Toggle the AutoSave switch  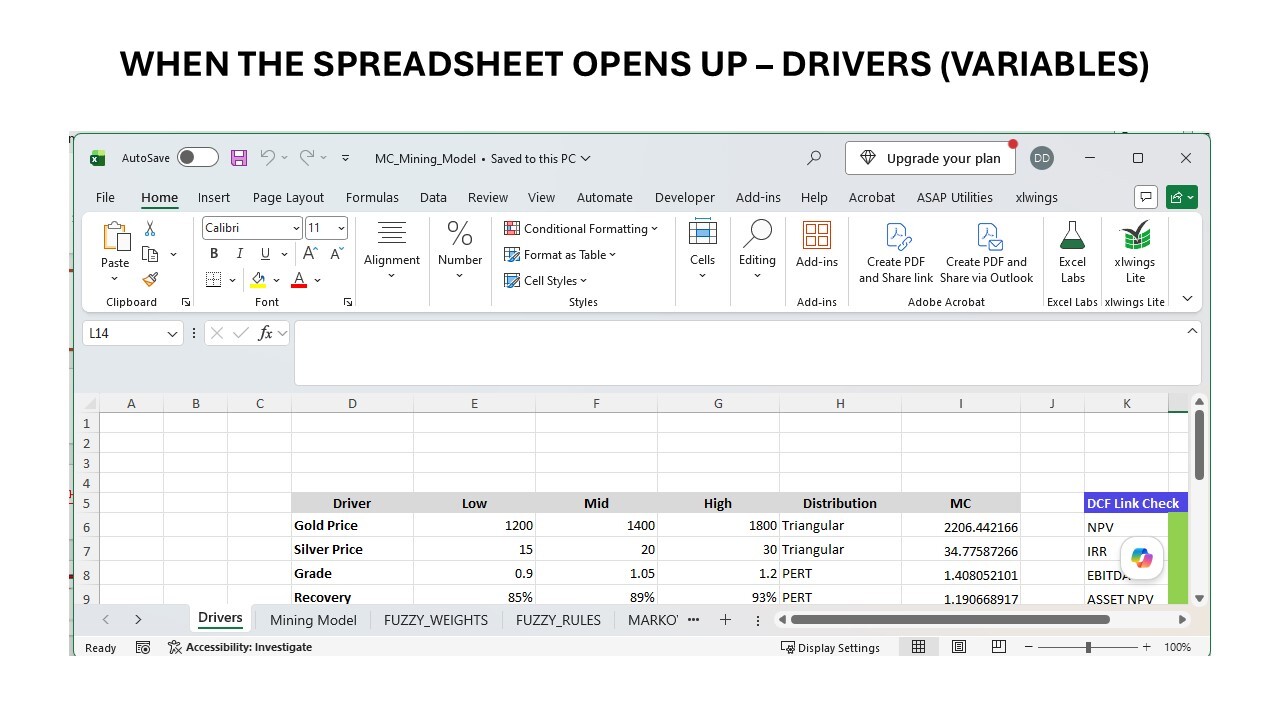[x=198, y=157]
